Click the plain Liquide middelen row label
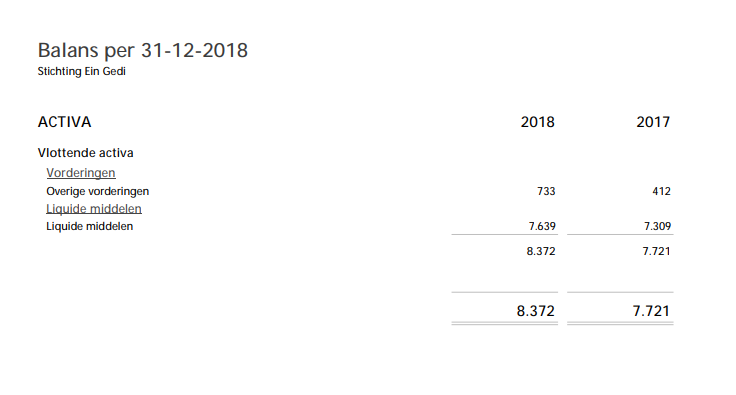The image size is (736, 395). click(x=90, y=226)
